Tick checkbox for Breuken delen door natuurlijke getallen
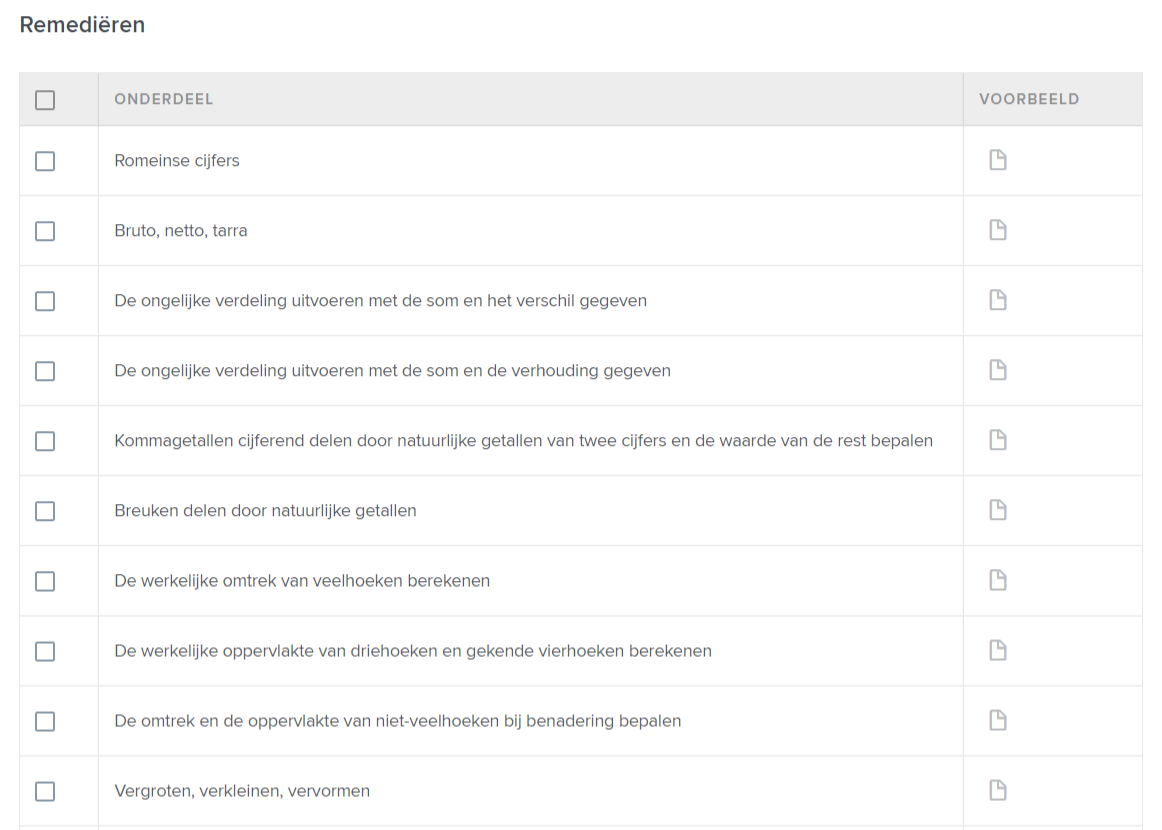Image resolution: width=1162 pixels, height=830 pixels. [45, 511]
